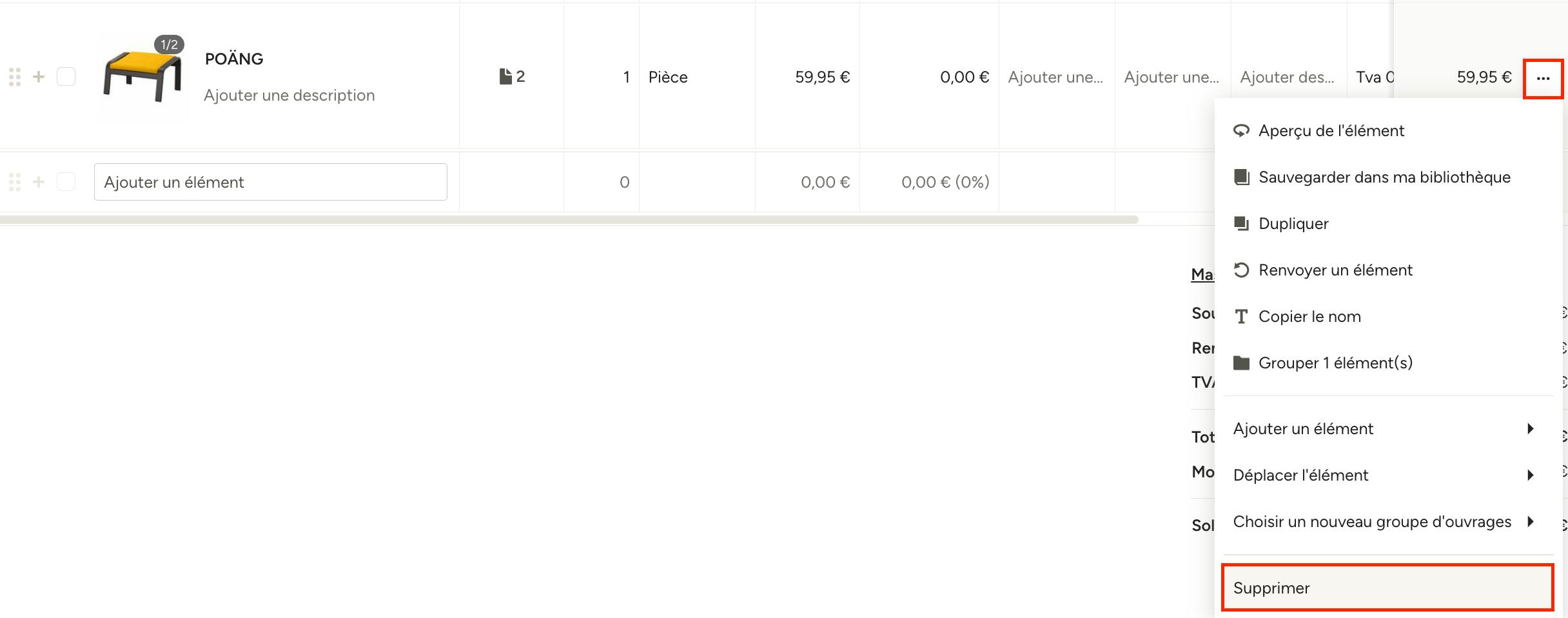Tick the POÄNG row checkbox
The image size is (1568, 618).
66,77
